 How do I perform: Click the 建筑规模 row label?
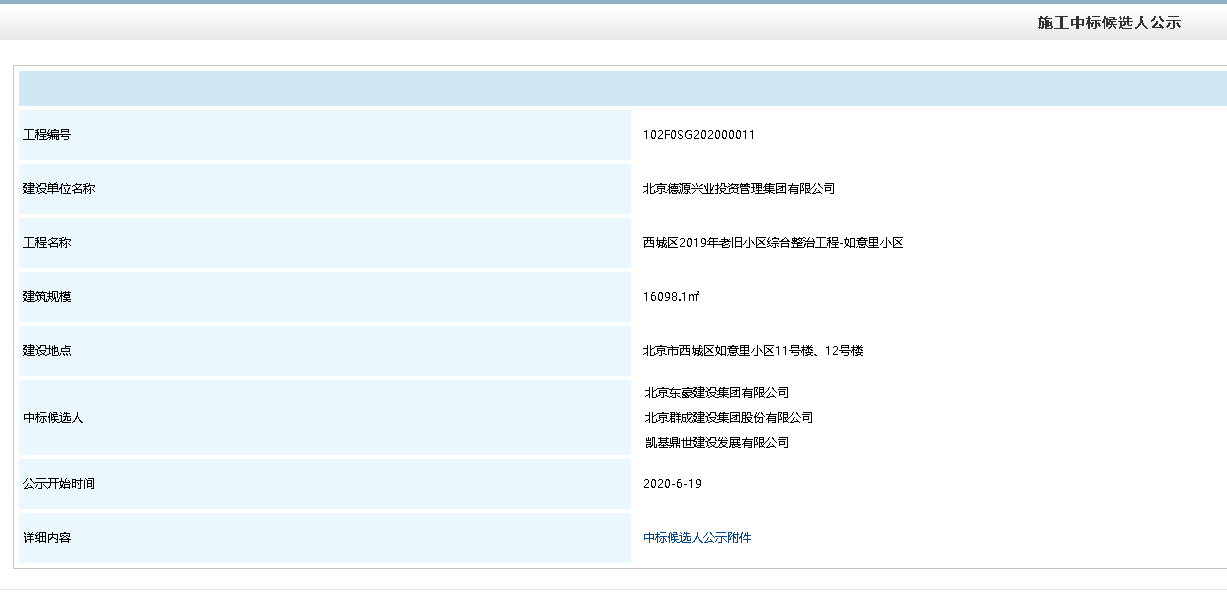47,297
